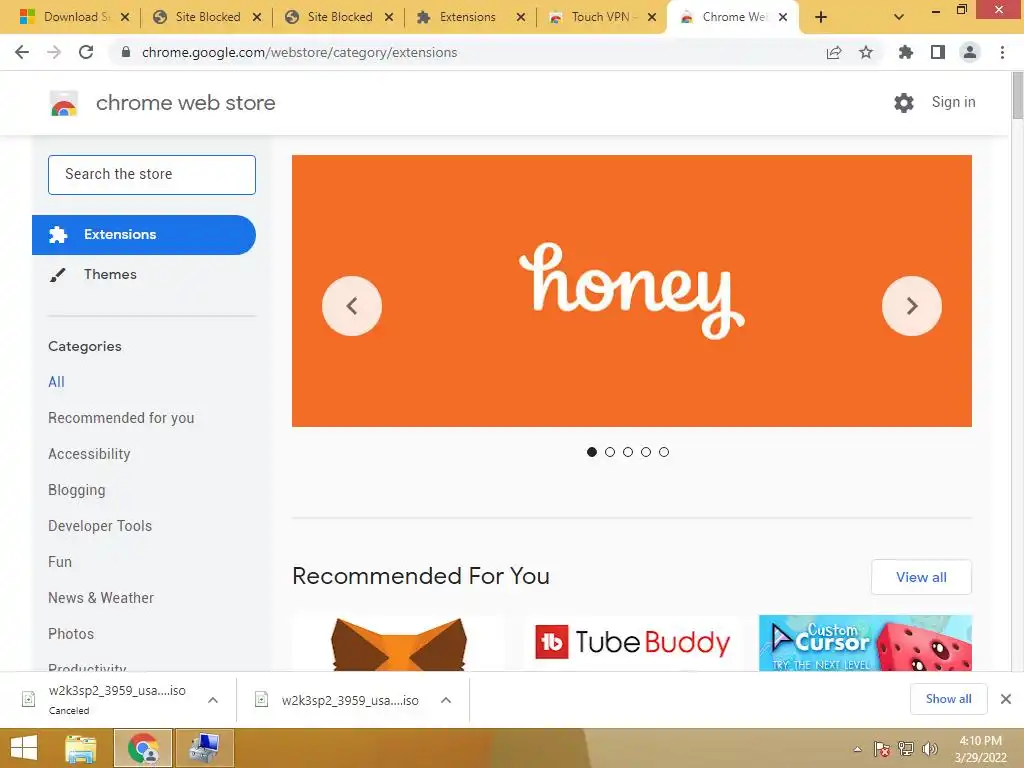
Task: Open the Chrome three-dot menu
Action: click(x=1002, y=52)
